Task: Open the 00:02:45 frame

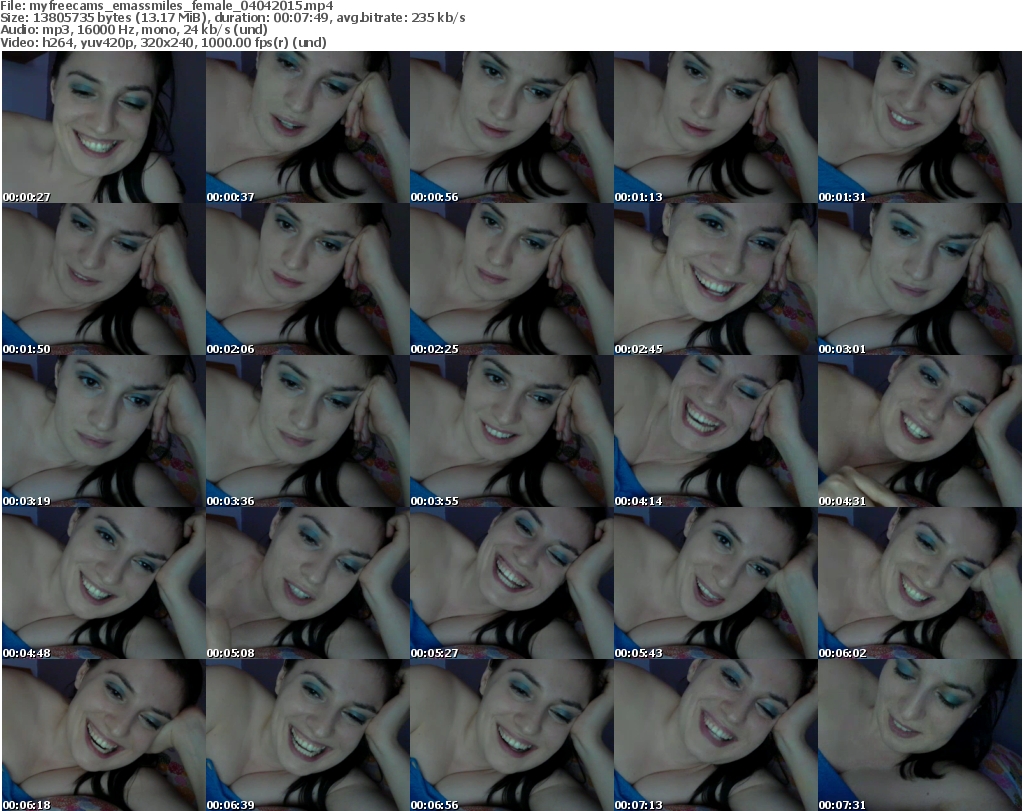Action: [x=715, y=279]
